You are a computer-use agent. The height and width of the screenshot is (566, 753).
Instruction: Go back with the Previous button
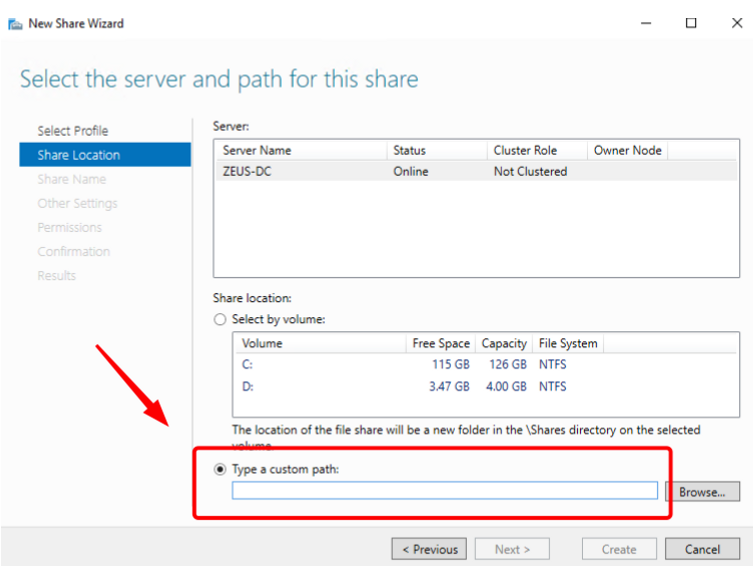click(x=429, y=549)
